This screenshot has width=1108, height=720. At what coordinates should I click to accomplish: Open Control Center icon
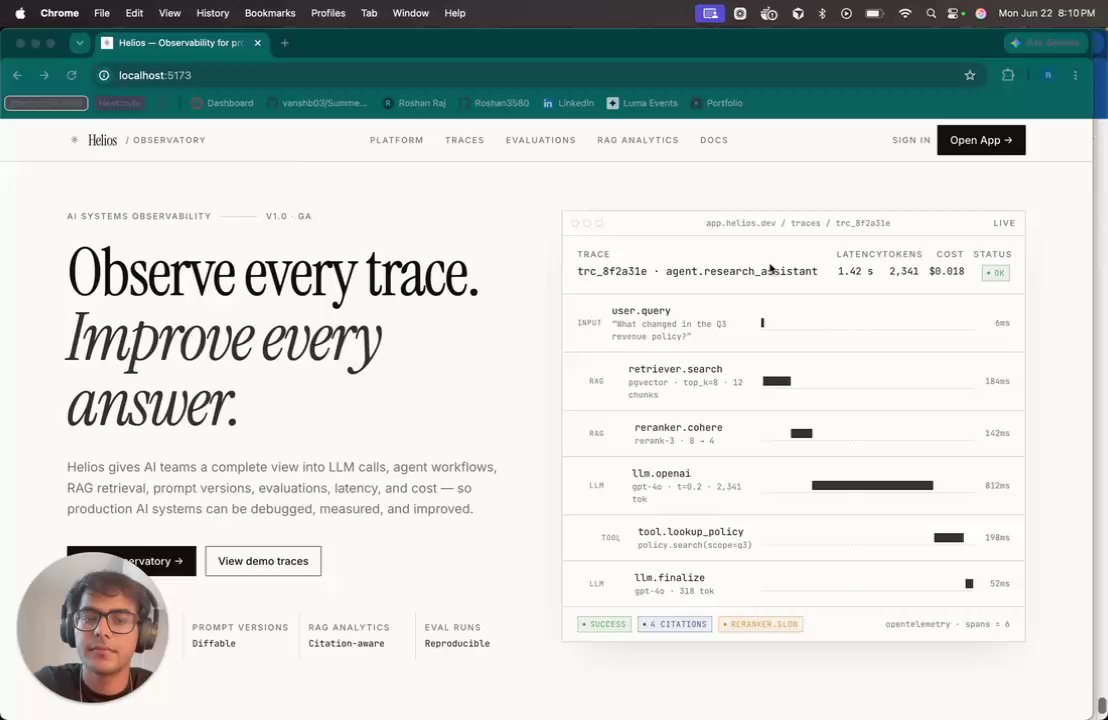[955, 13]
